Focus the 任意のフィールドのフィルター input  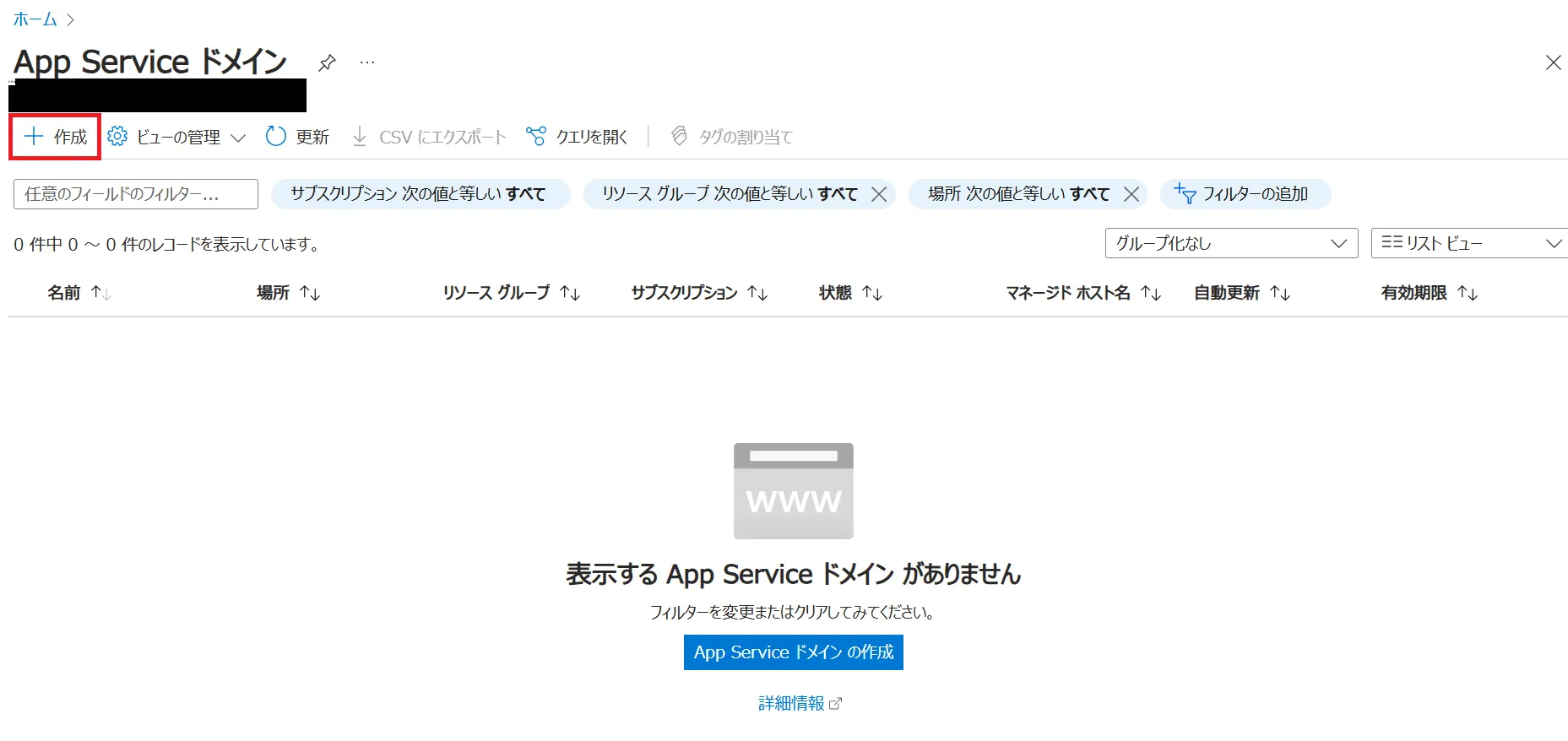point(136,194)
